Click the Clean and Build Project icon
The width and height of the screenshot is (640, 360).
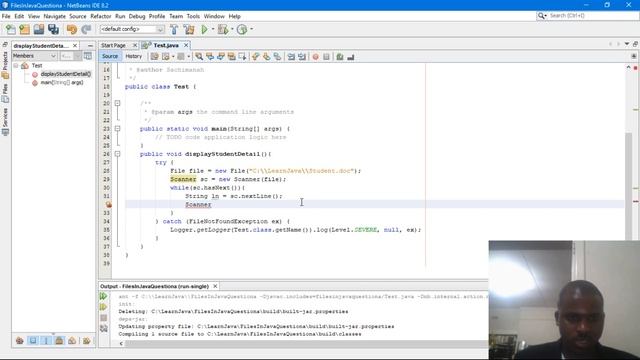click(189, 29)
